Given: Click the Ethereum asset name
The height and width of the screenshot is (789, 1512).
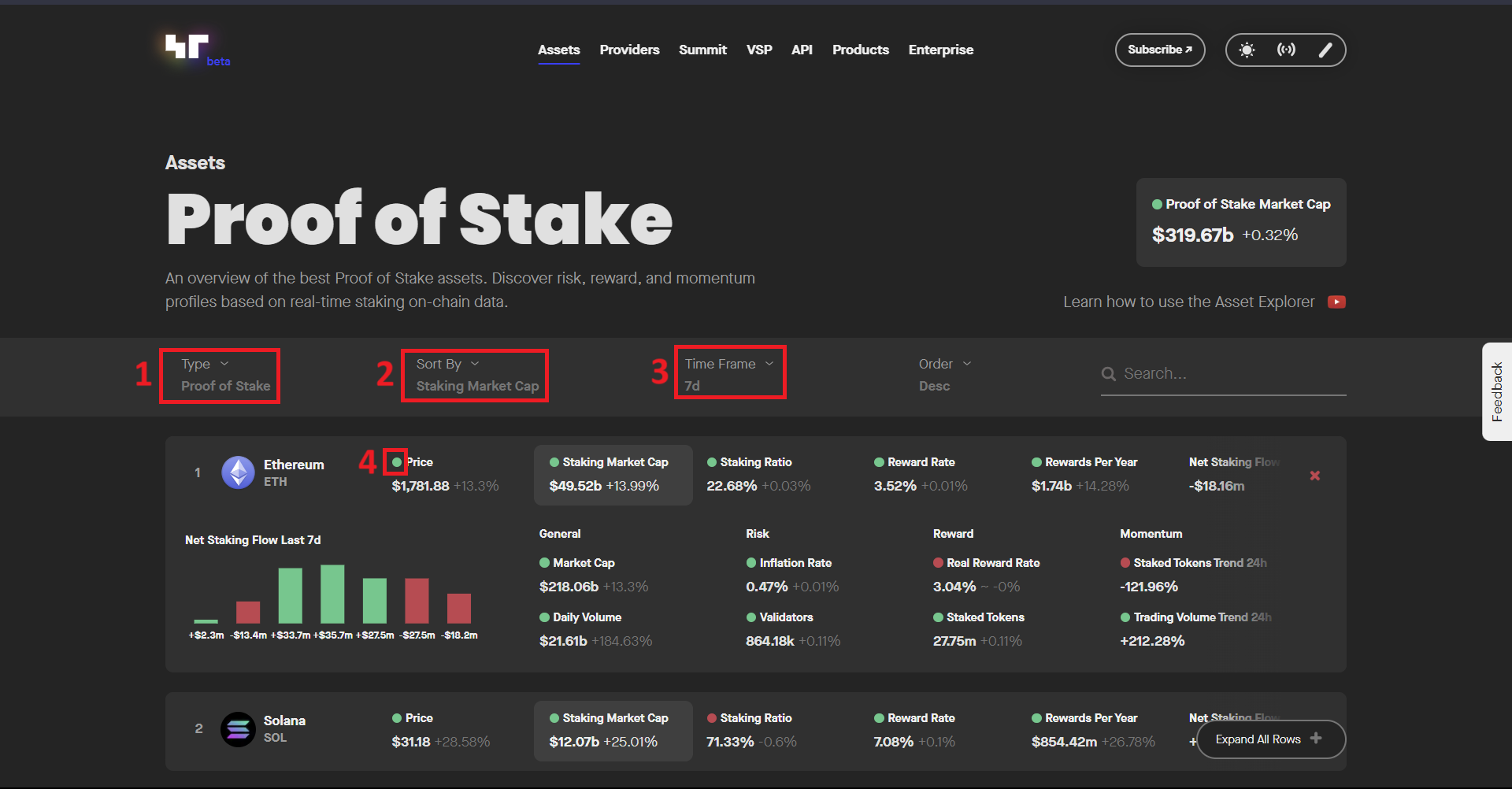Looking at the screenshot, I should (294, 465).
